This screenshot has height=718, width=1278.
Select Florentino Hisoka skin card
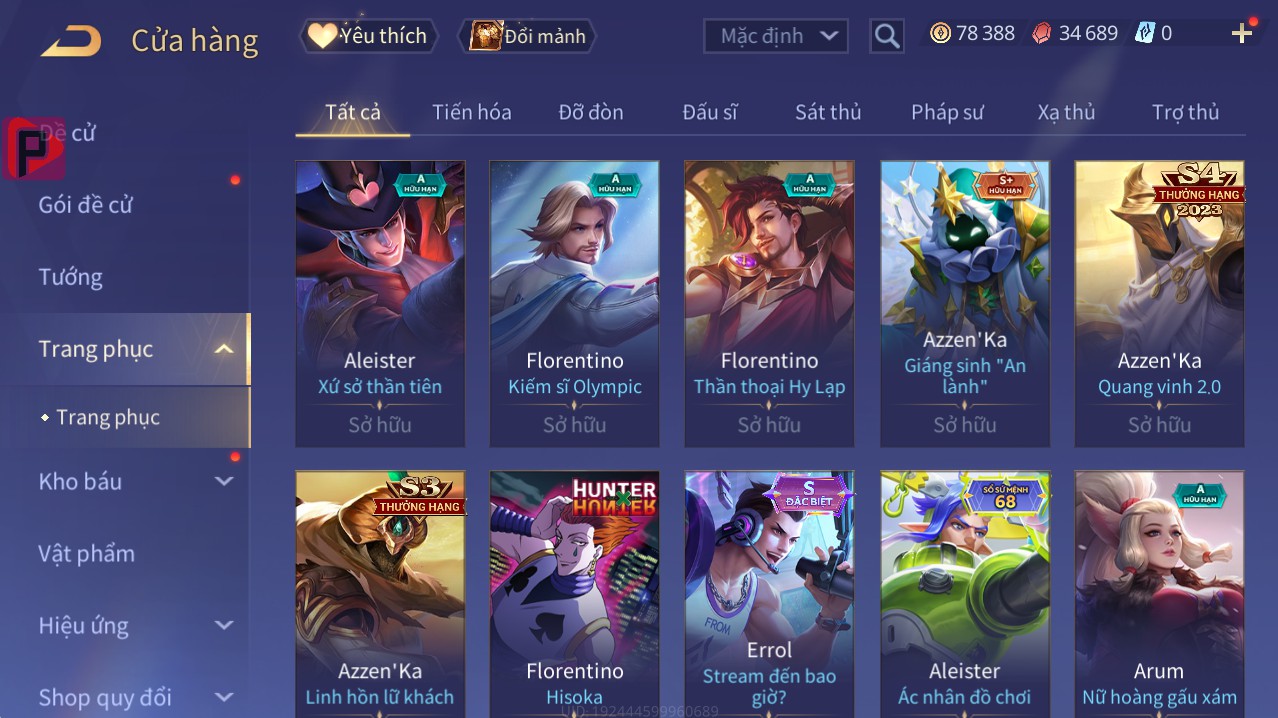(575, 594)
